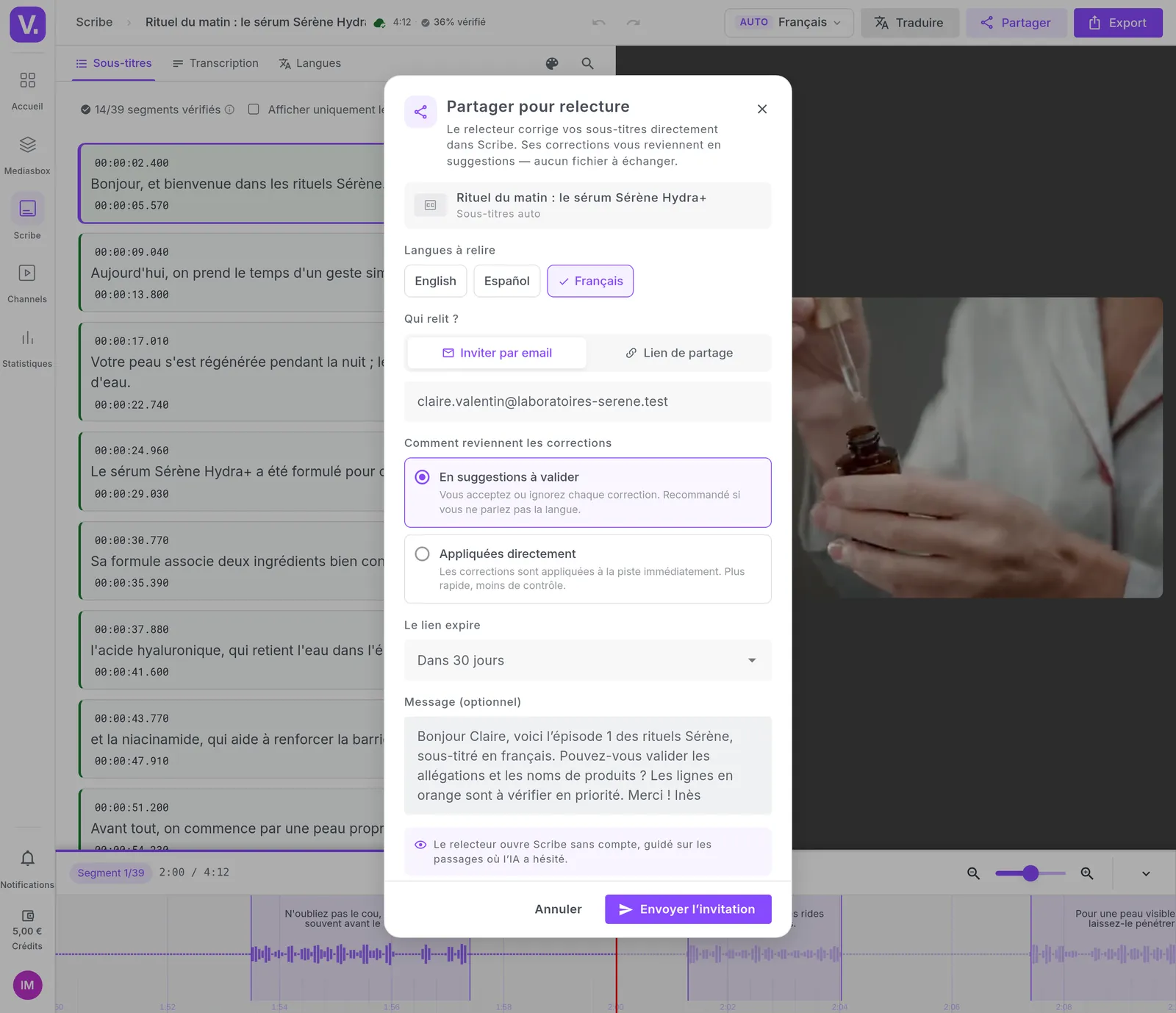The width and height of the screenshot is (1176, 1013).
Task: Select the segment starting 00:00:30.770
Action: 232,562
